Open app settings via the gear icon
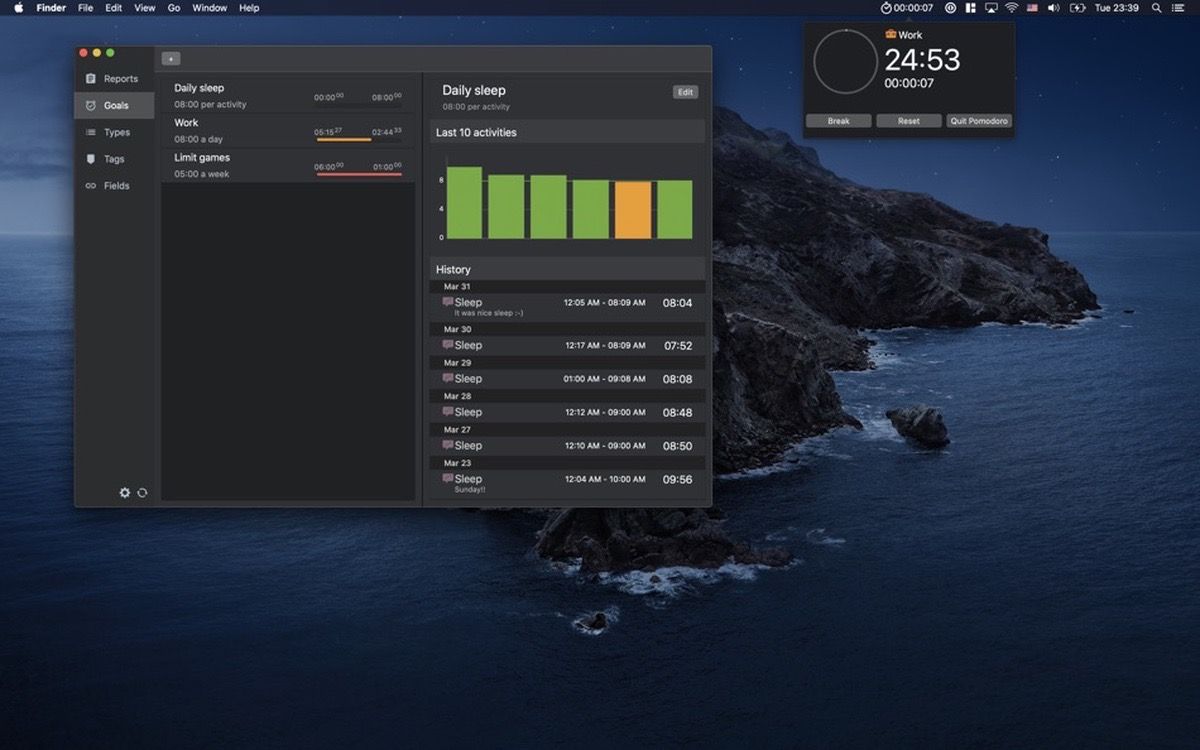The height and width of the screenshot is (750, 1200). 124,492
